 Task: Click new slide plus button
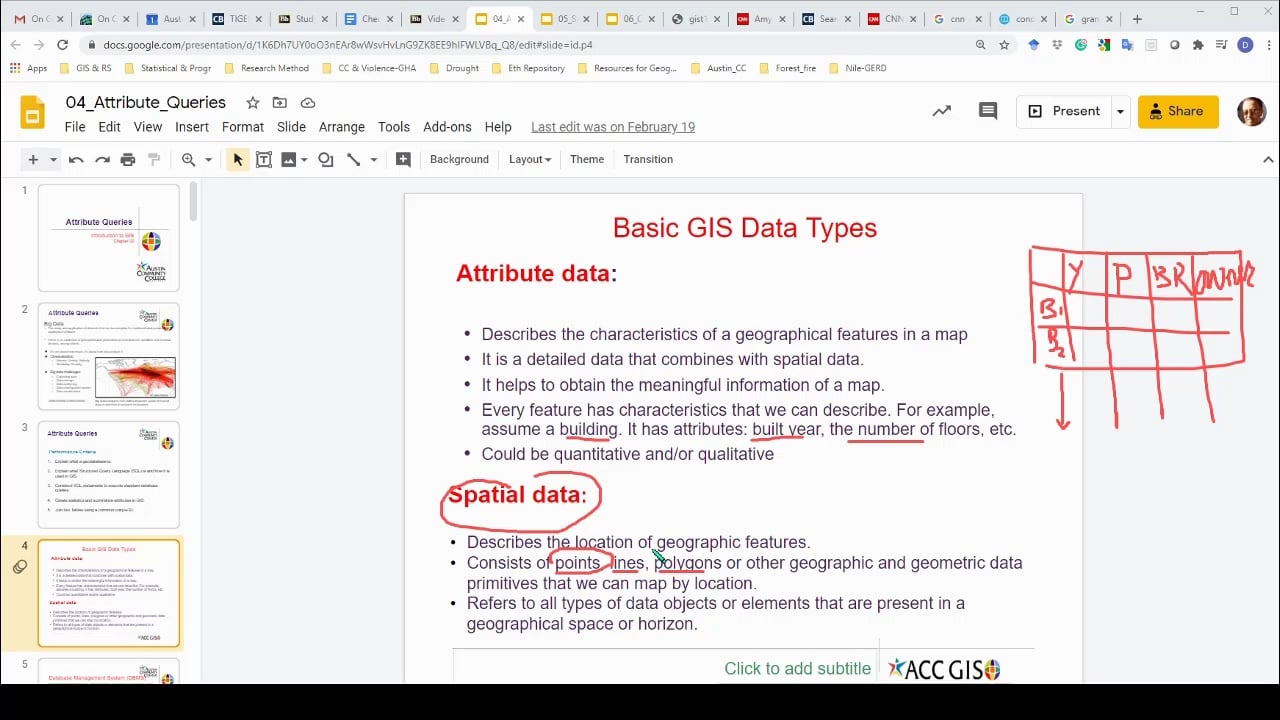coord(33,160)
